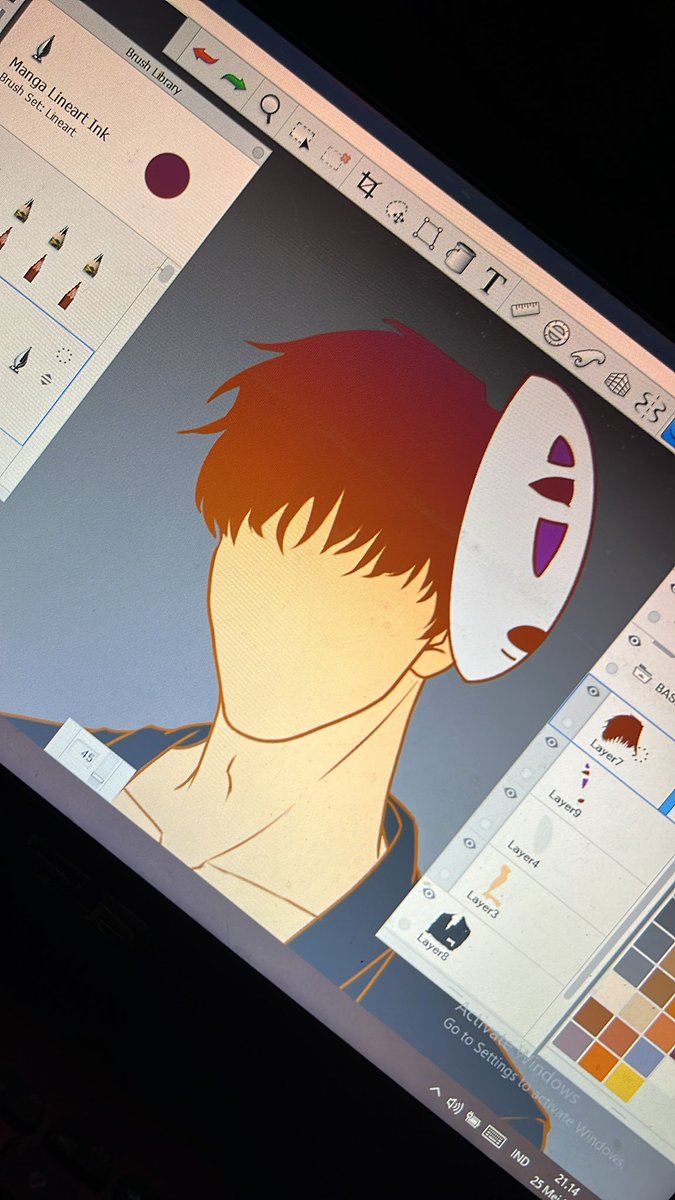The height and width of the screenshot is (1200, 675).
Task: Select the Perspective Guide grid tool
Action: click(620, 382)
